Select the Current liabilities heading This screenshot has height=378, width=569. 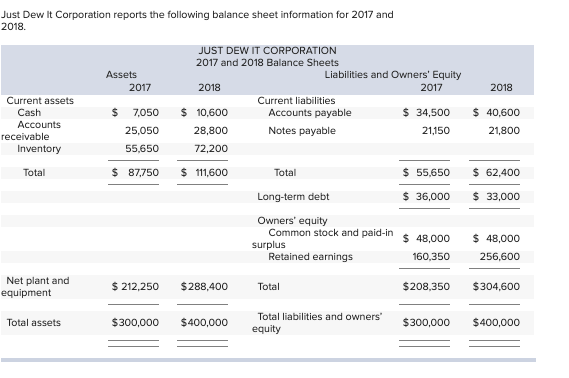tap(296, 100)
